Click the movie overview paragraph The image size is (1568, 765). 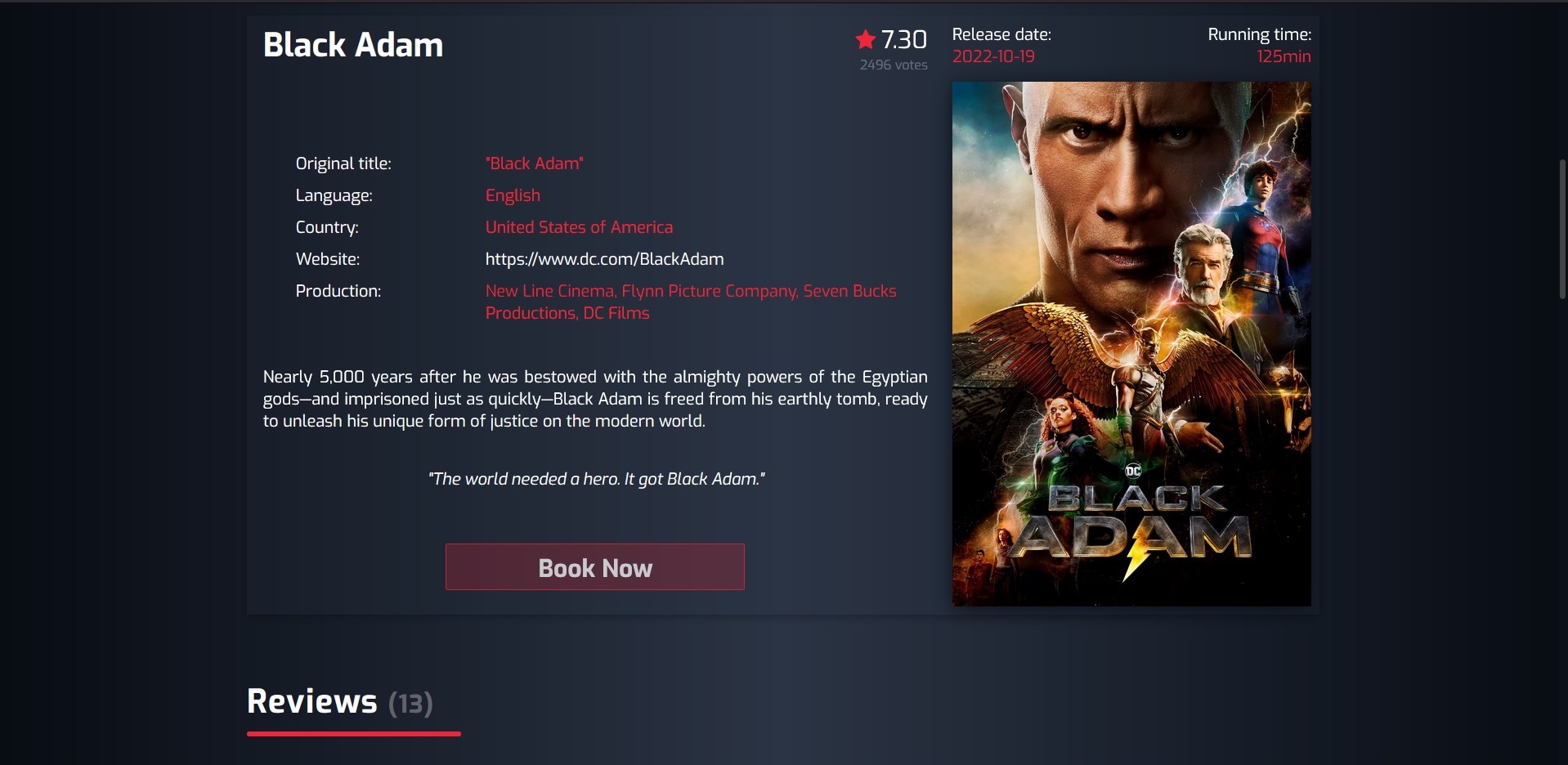[595, 399]
